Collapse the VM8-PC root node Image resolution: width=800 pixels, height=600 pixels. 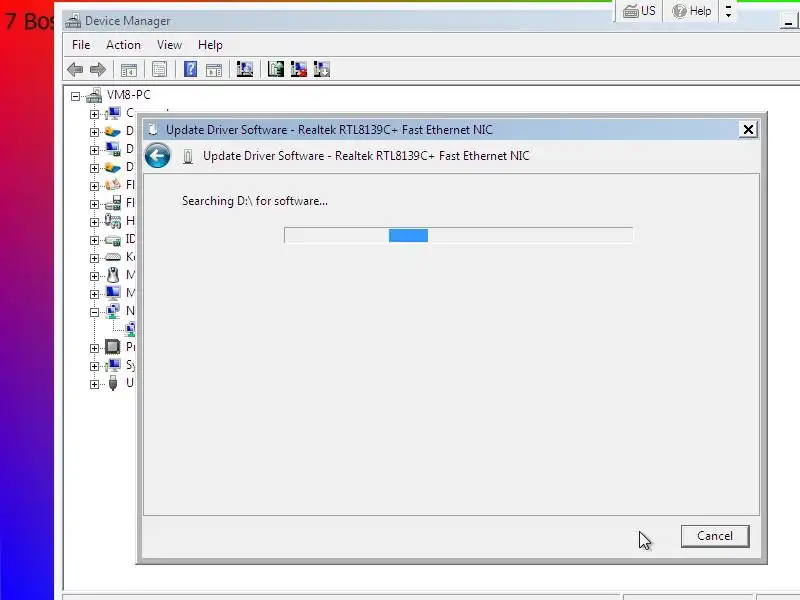click(x=76, y=96)
